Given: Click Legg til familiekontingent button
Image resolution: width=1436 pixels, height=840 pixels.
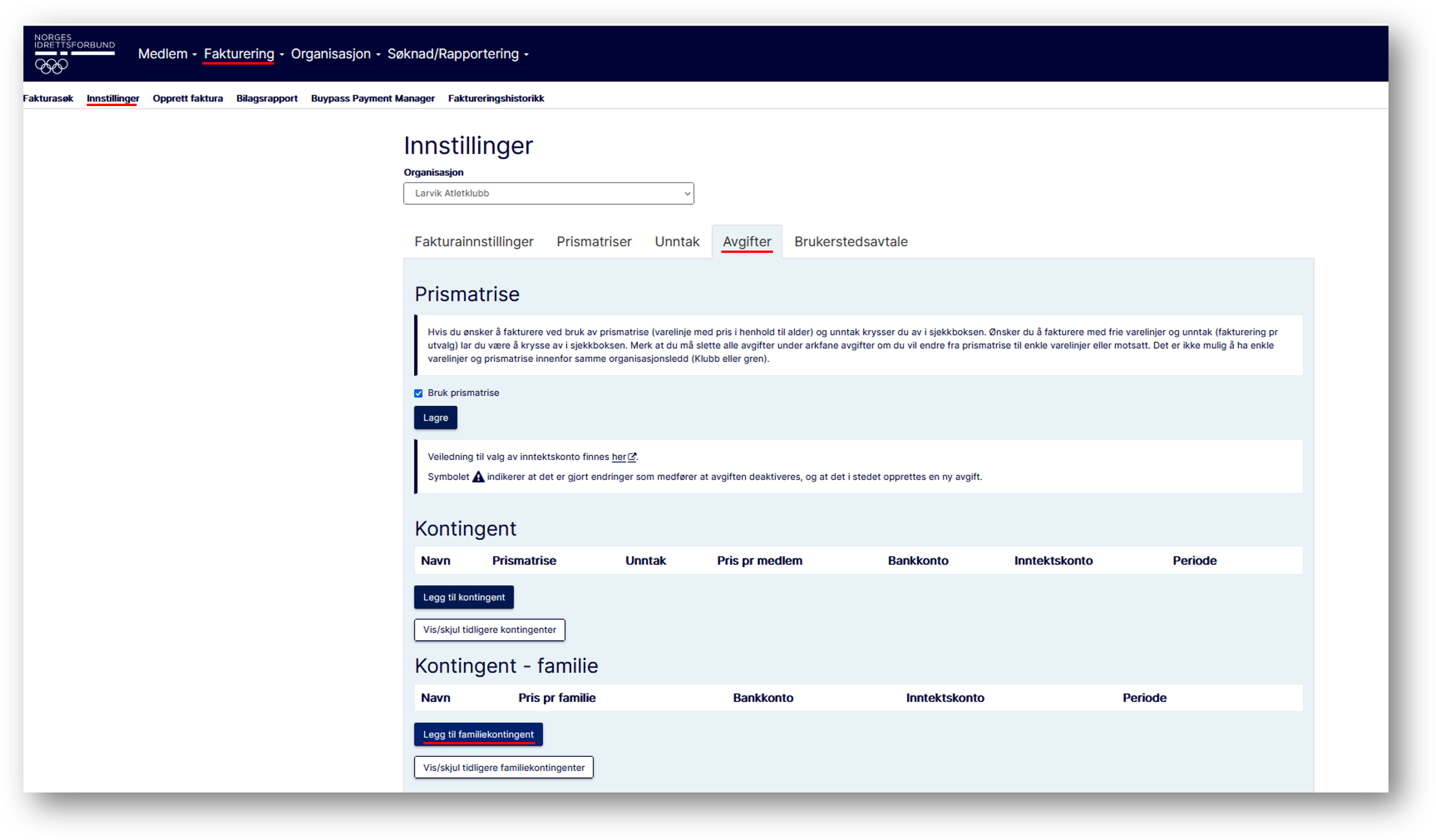Looking at the screenshot, I should [x=478, y=735].
